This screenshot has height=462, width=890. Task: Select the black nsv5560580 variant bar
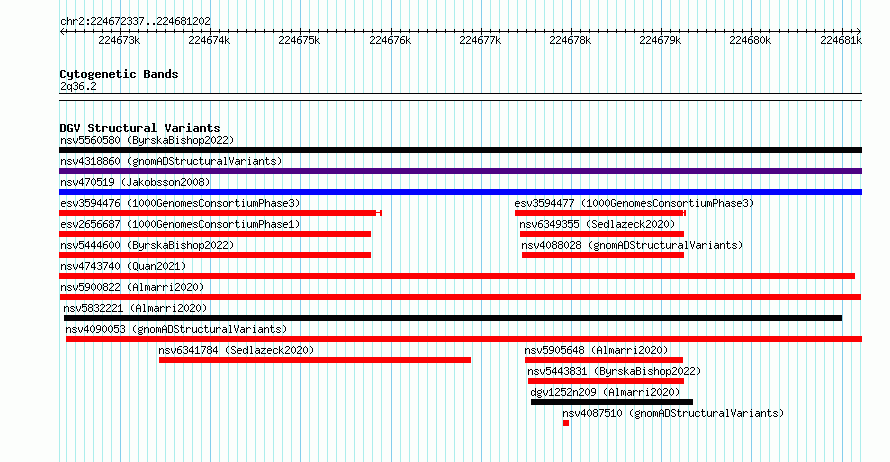pos(460,150)
